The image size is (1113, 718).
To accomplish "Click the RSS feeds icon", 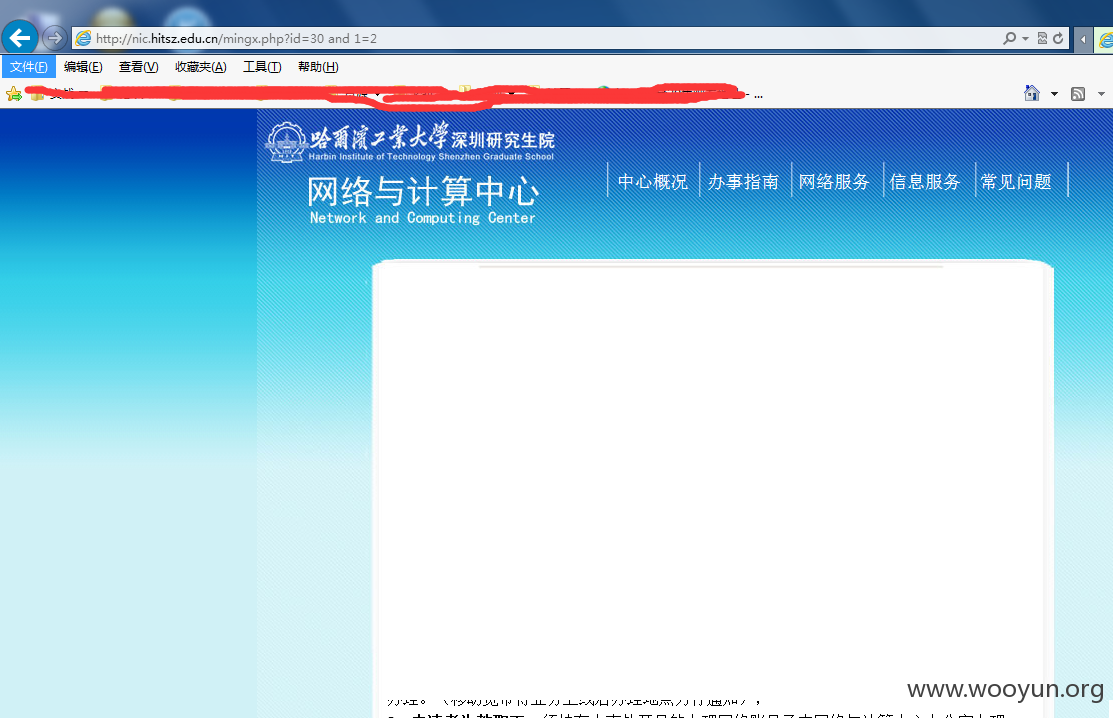I will [1078, 94].
